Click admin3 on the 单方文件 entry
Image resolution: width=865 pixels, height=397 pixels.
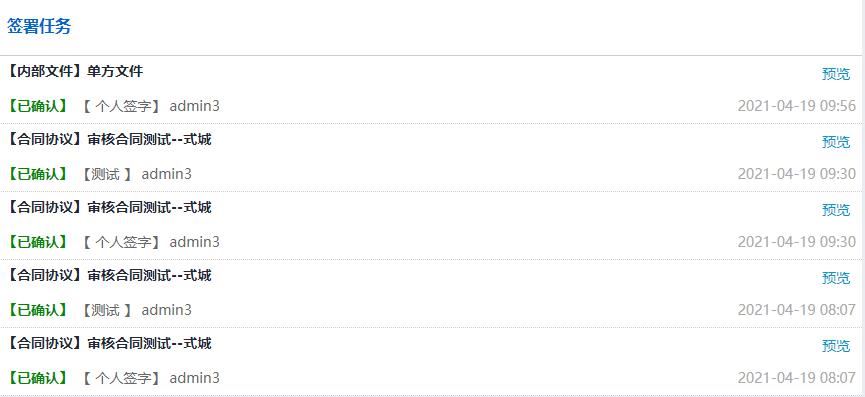[x=194, y=106]
